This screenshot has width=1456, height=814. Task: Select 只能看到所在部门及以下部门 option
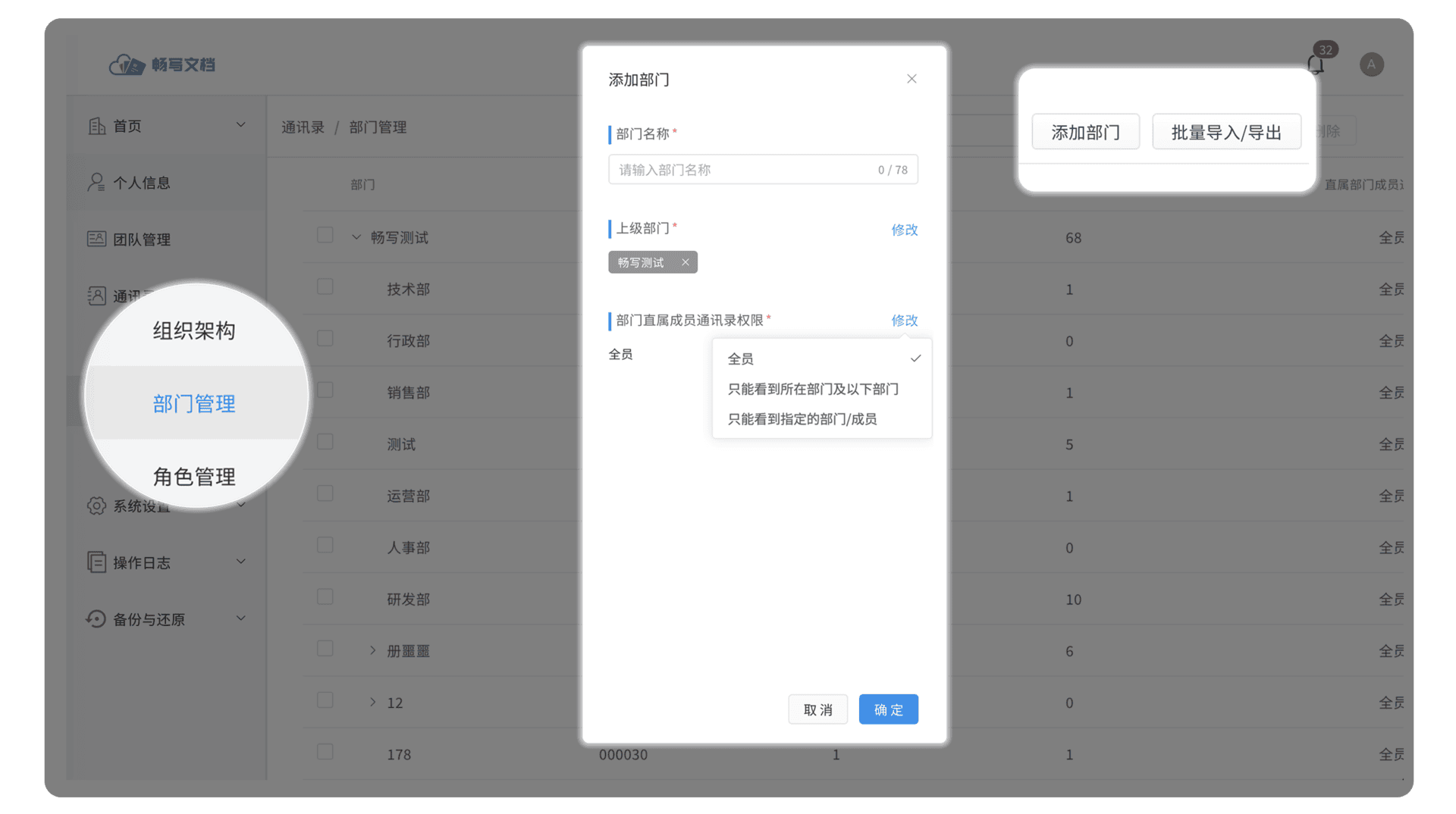822,389
